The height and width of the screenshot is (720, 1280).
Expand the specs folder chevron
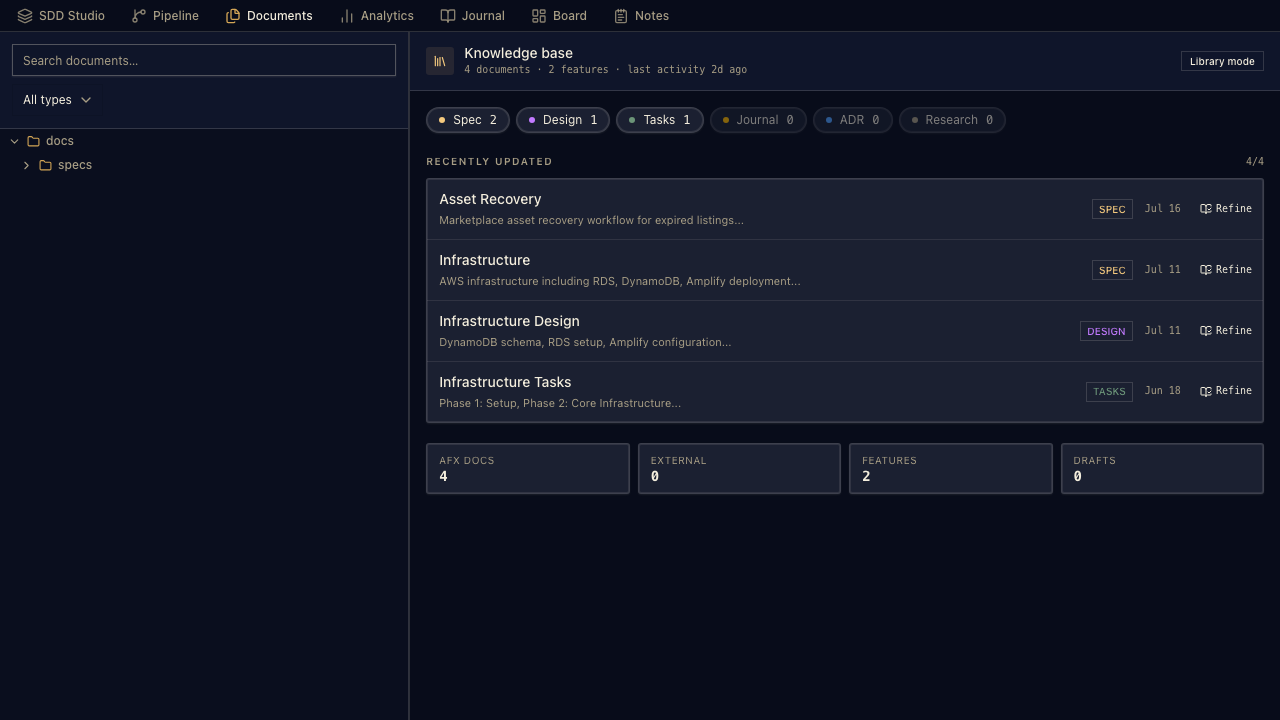tap(26, 165)
